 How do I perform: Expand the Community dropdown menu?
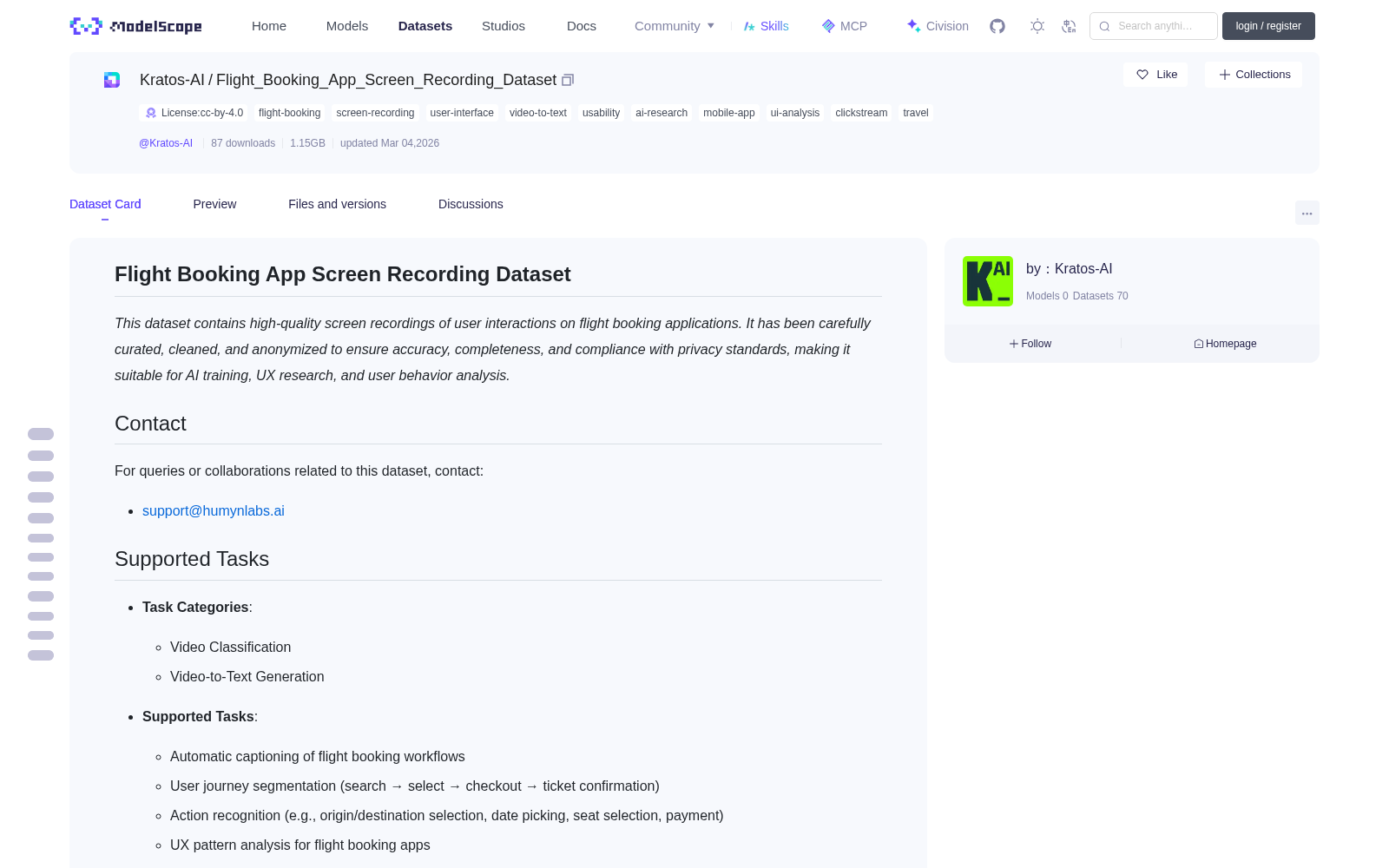(x=675, y=26)
